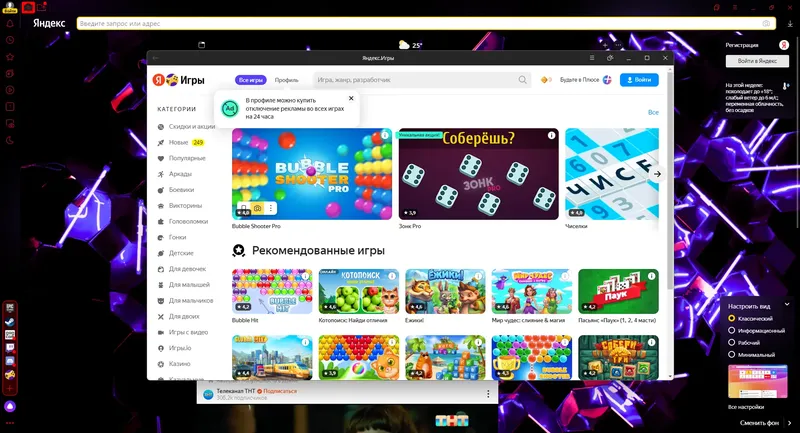Image resolution: width=800 pixels, height=433 pixels.
Task: Show info for Bubble Shooter Pro card
Action: 385,135
